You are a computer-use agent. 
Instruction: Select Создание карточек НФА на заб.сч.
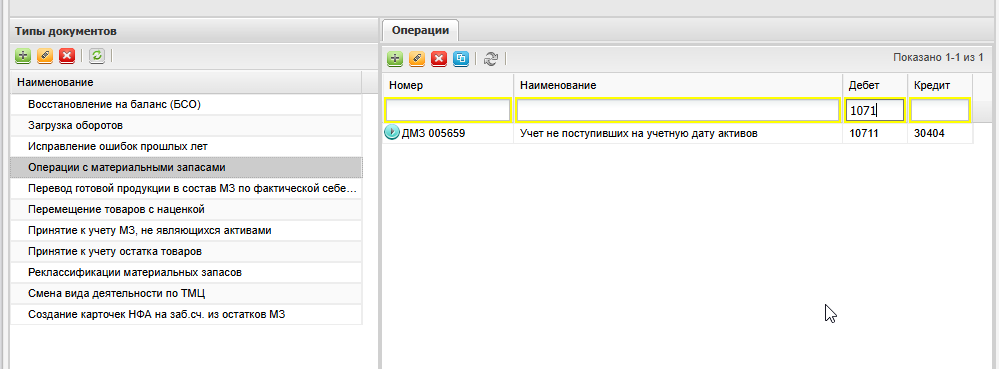(x=186, y=315)
